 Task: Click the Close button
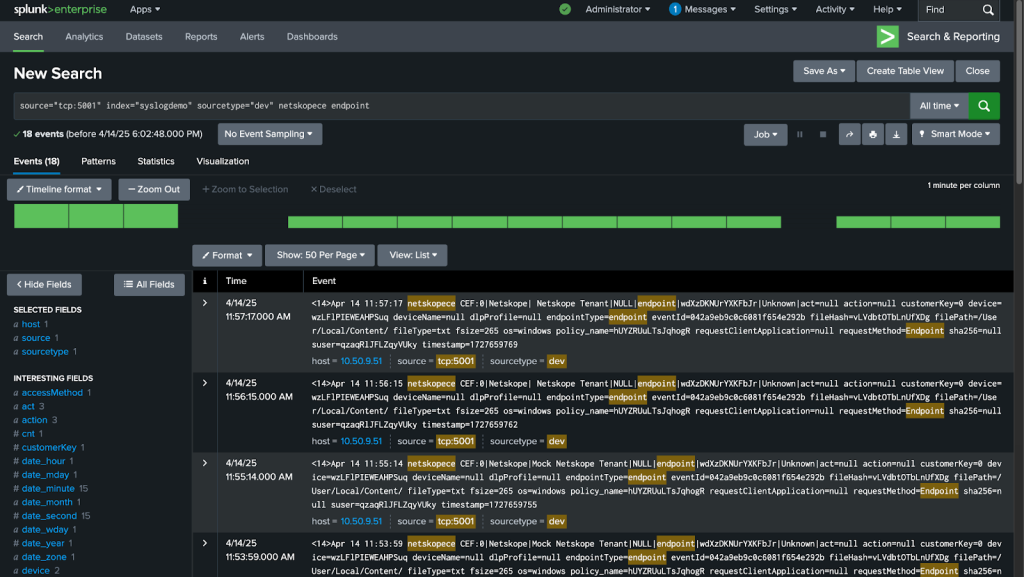coord(978,71)
